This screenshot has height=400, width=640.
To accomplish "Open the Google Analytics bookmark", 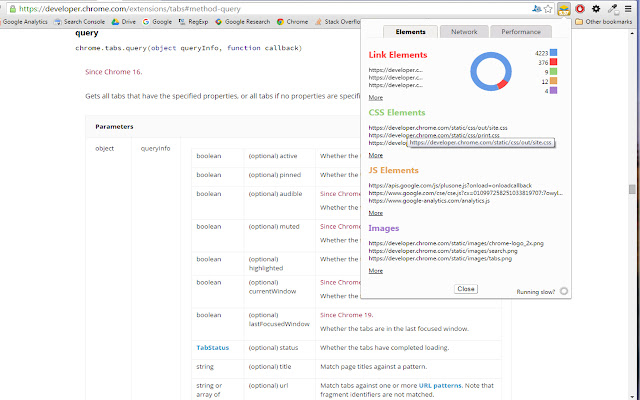I will tap(26, 21).
